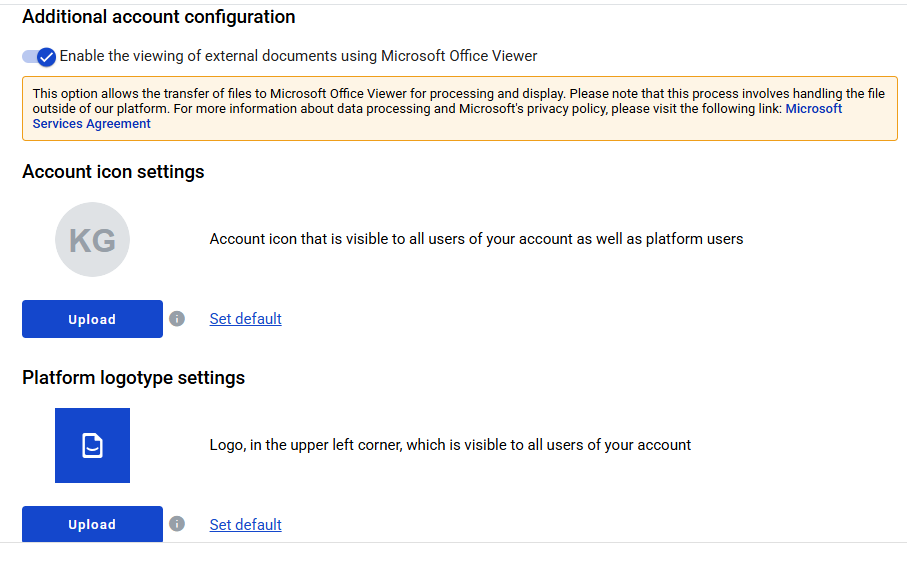Screen dimensions: 907x565
Task: Set default for platform logotype
Action: [245, 525]
